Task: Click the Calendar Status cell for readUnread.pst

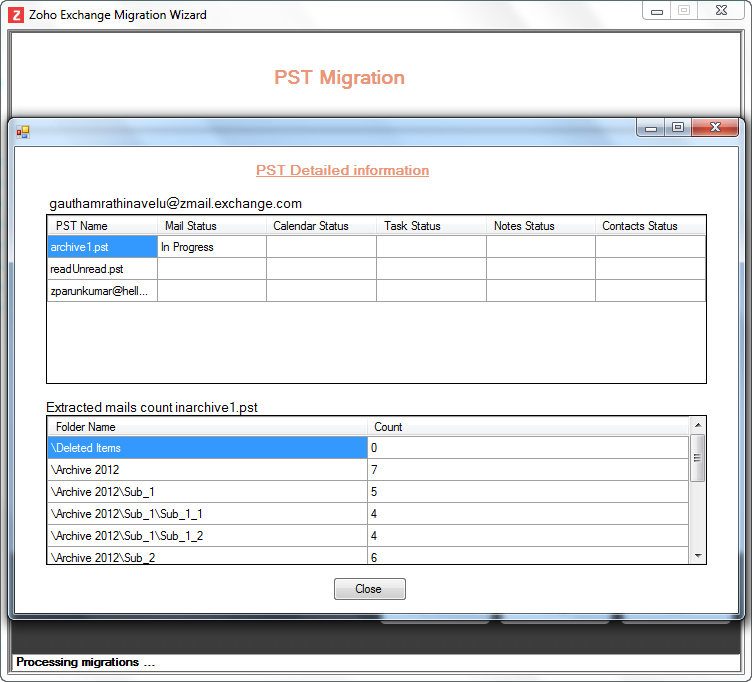Action: [321, 269]
